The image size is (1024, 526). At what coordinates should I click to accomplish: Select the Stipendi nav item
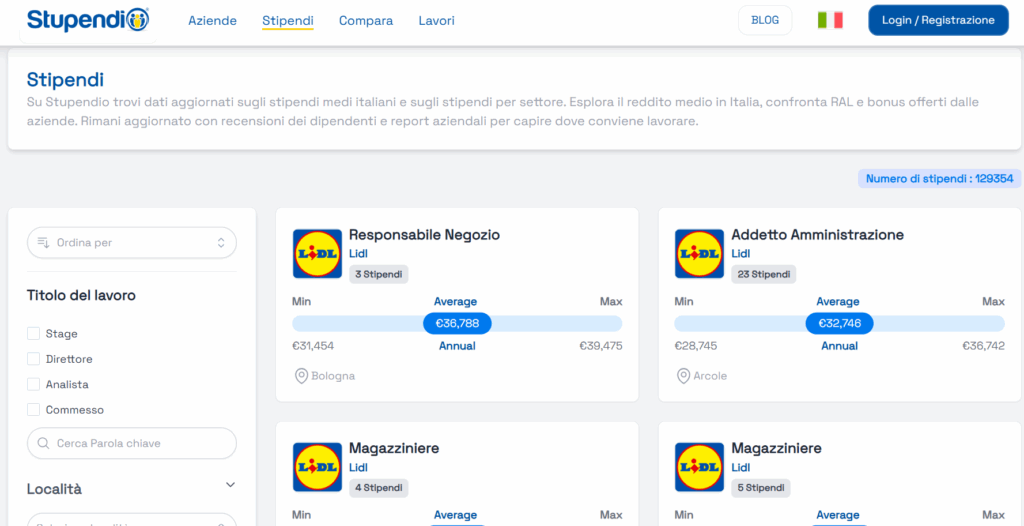pos(288,21)
